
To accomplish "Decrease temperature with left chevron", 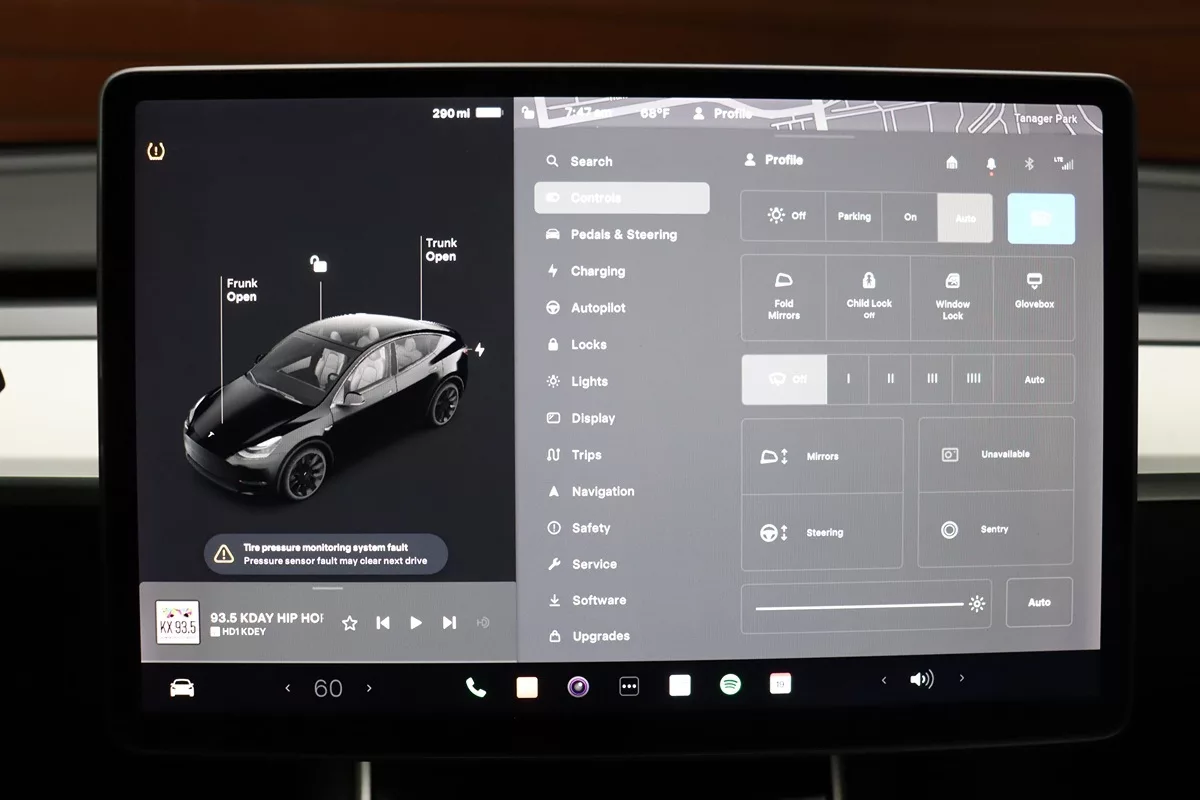I will 288,688.
